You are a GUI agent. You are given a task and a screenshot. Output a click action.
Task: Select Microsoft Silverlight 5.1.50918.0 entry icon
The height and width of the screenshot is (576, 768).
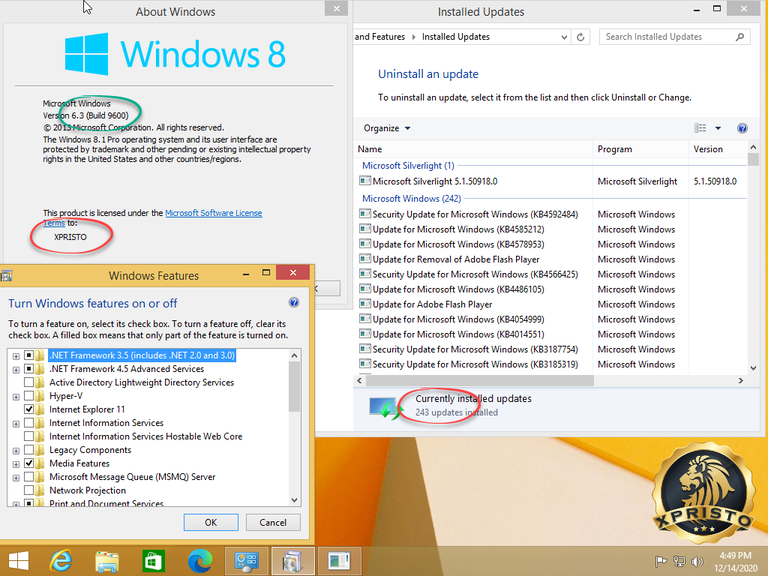[x=365, y=181]
